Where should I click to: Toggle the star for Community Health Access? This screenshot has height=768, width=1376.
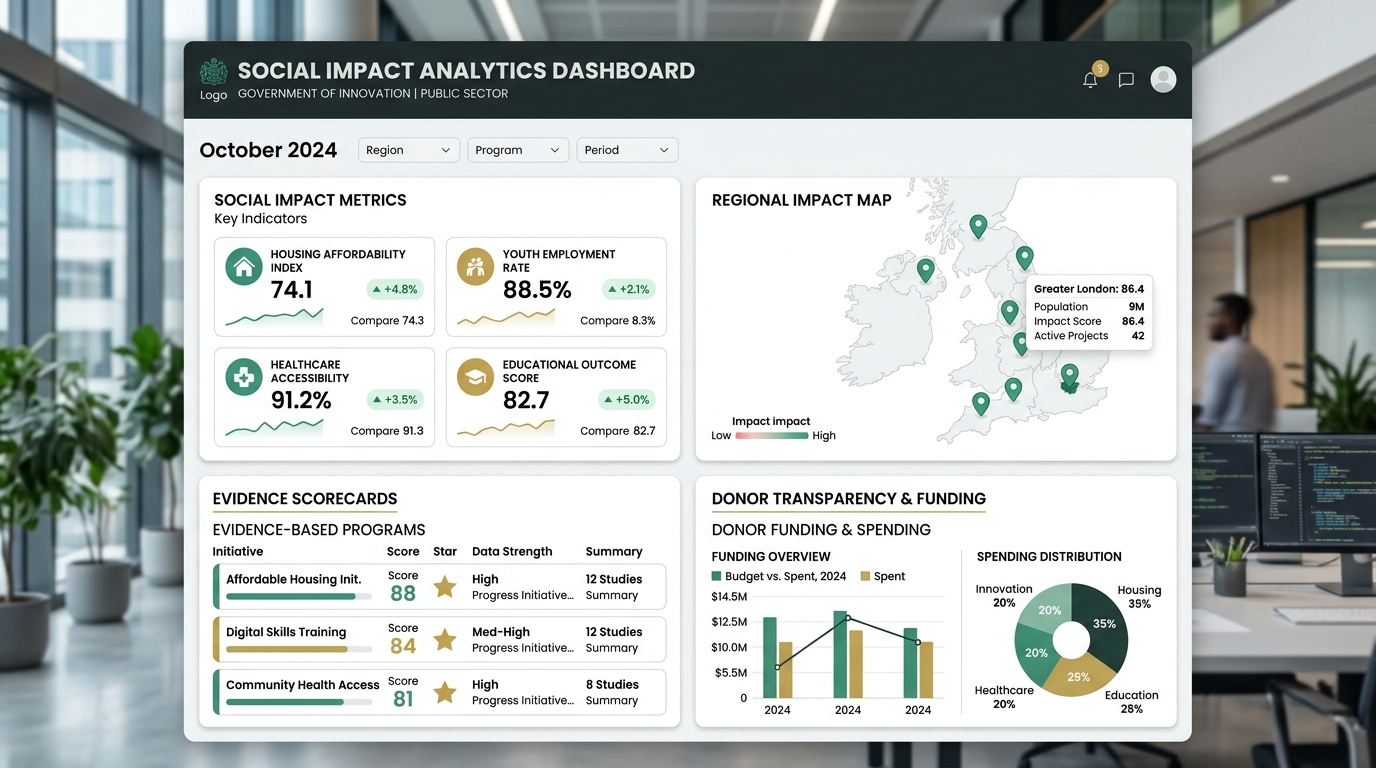coord(445,692)
